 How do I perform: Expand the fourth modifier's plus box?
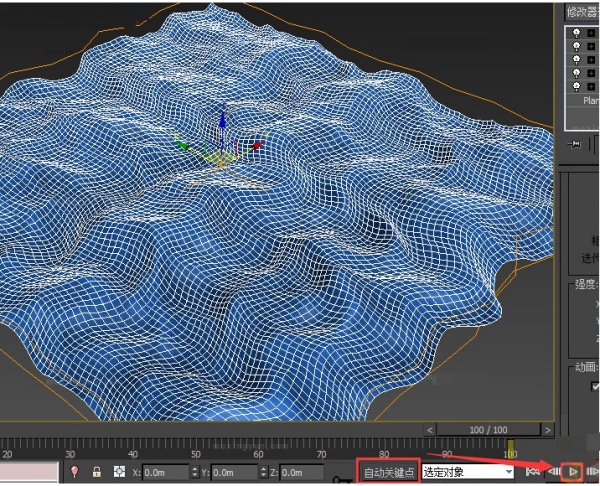click(591, 73)
